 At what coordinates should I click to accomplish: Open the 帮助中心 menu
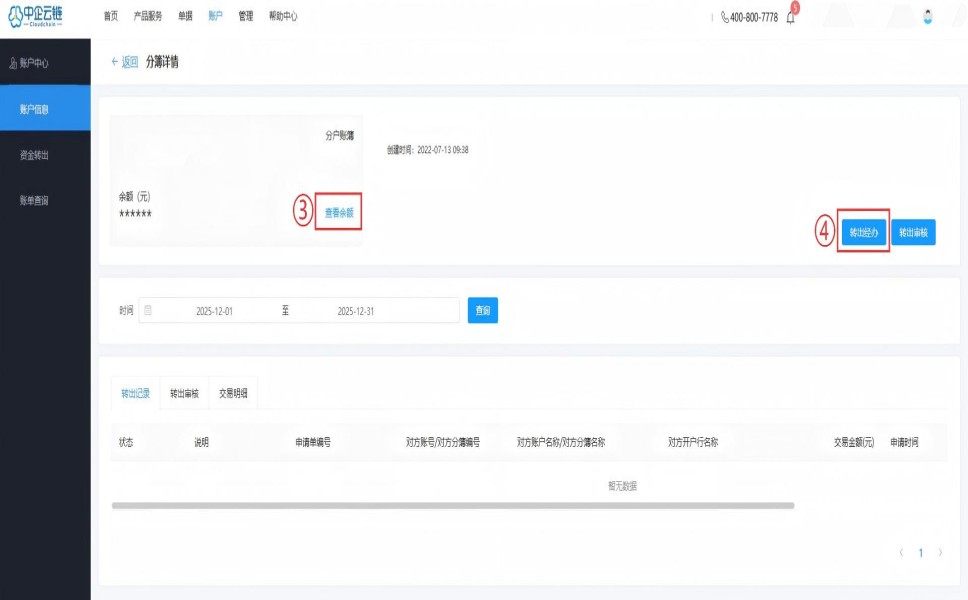tap(283, 16)
